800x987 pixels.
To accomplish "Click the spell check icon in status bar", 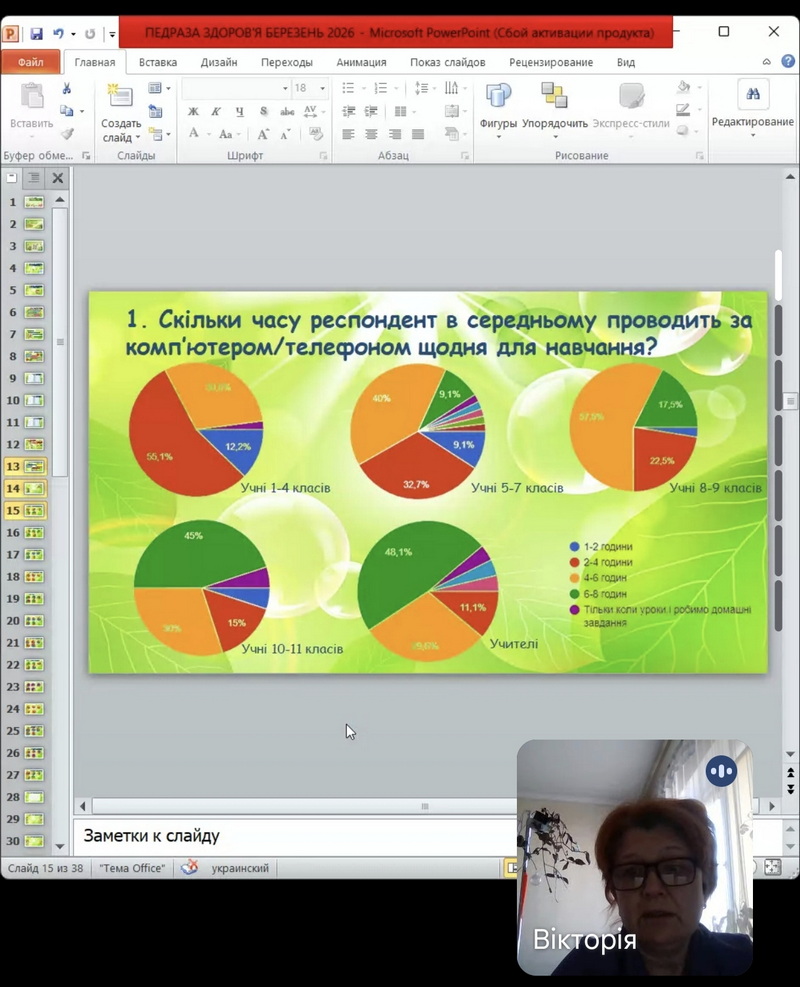I will coord(189,868).
